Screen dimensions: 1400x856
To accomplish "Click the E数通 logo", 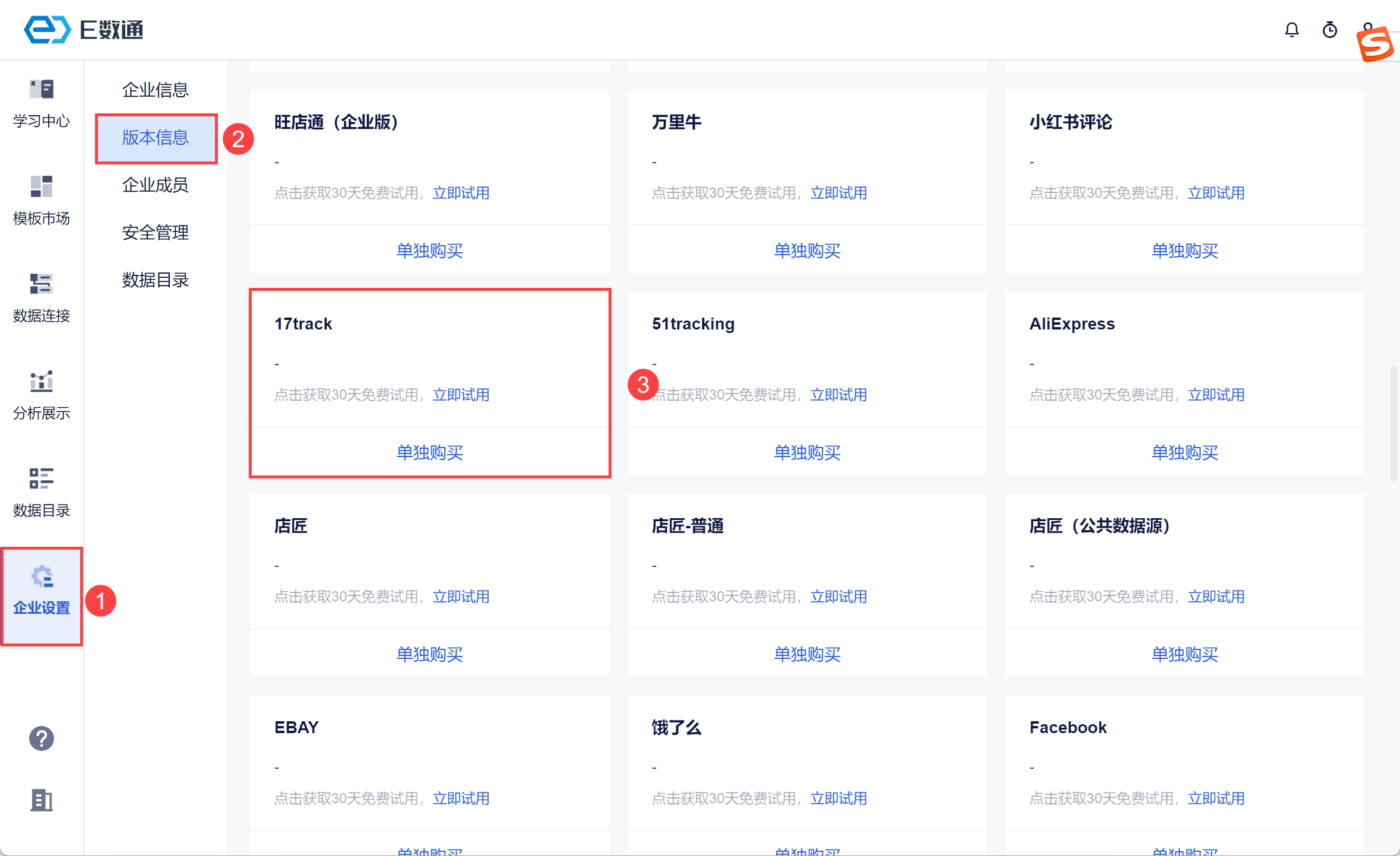I will click(x=83, y=30).
